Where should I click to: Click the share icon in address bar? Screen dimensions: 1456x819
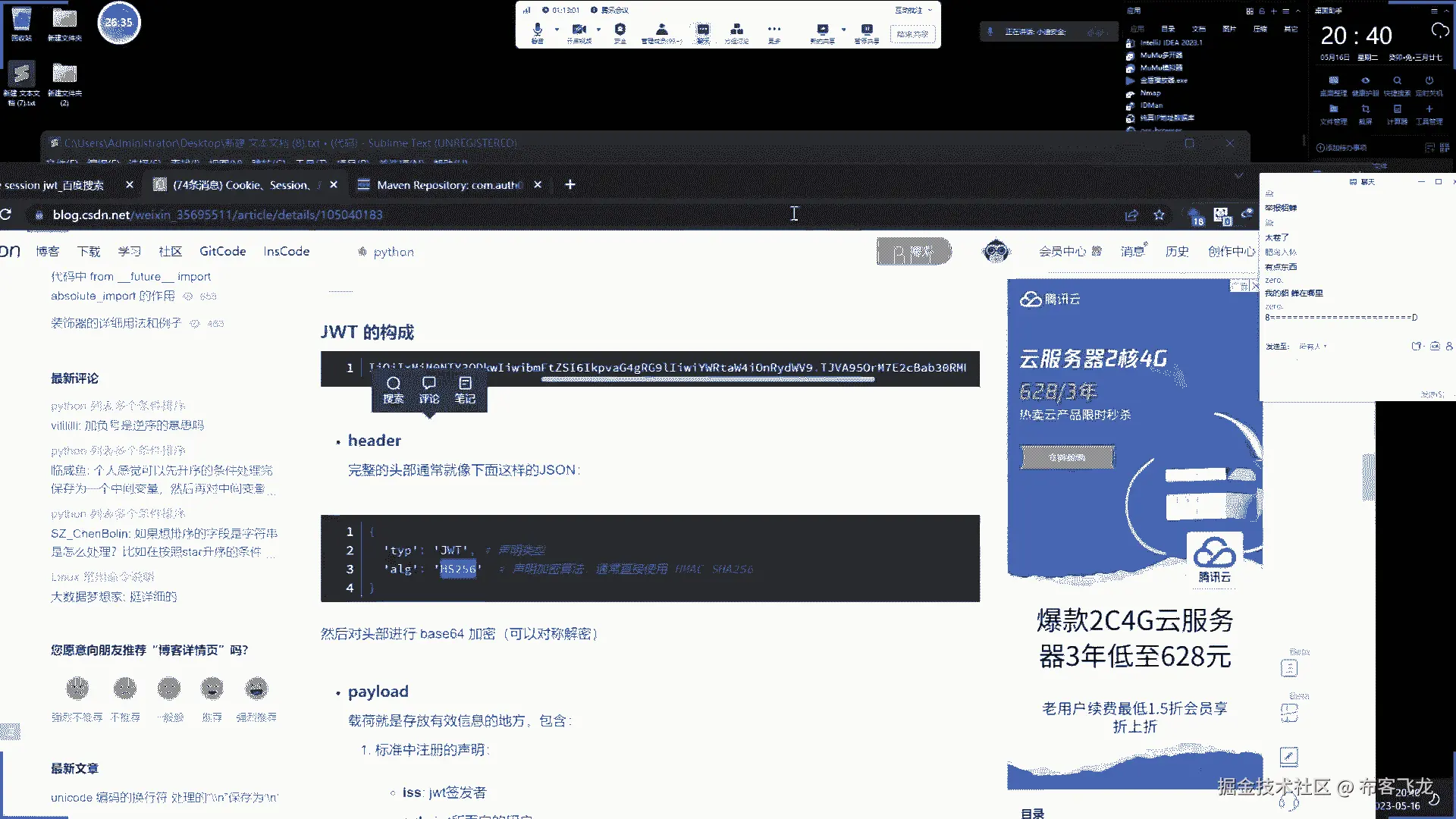coord(1131,215)
